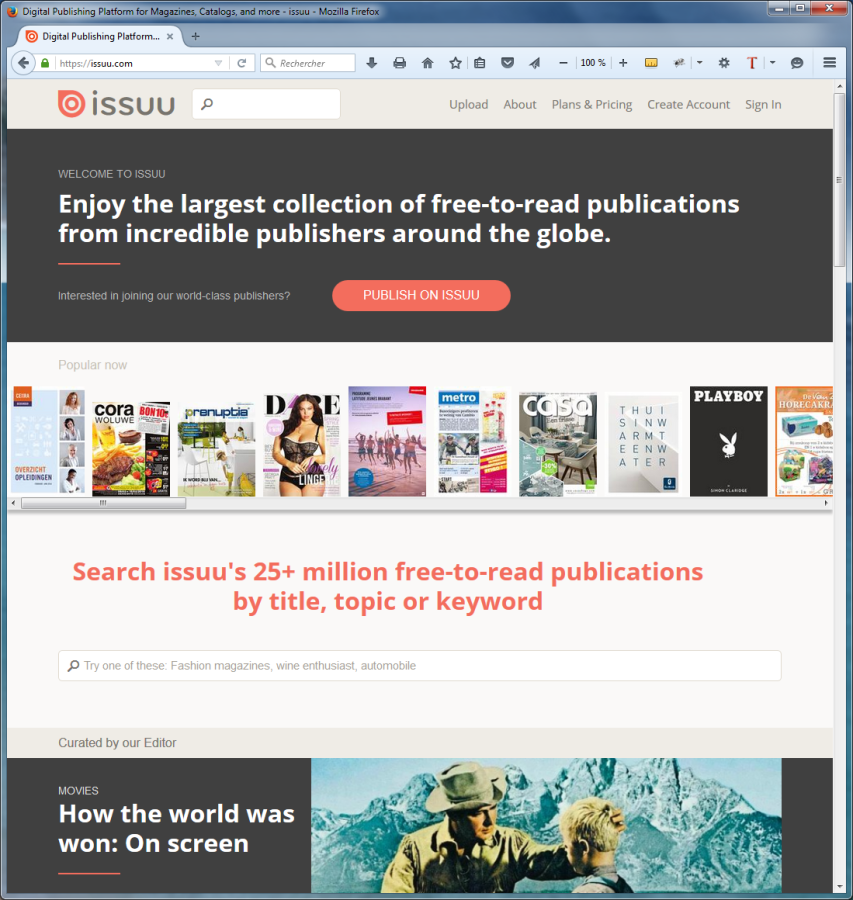This screenshot has height=900, width=853.
Task: Click the yellow ruler toolbar icon
Action: coord(651,63)
